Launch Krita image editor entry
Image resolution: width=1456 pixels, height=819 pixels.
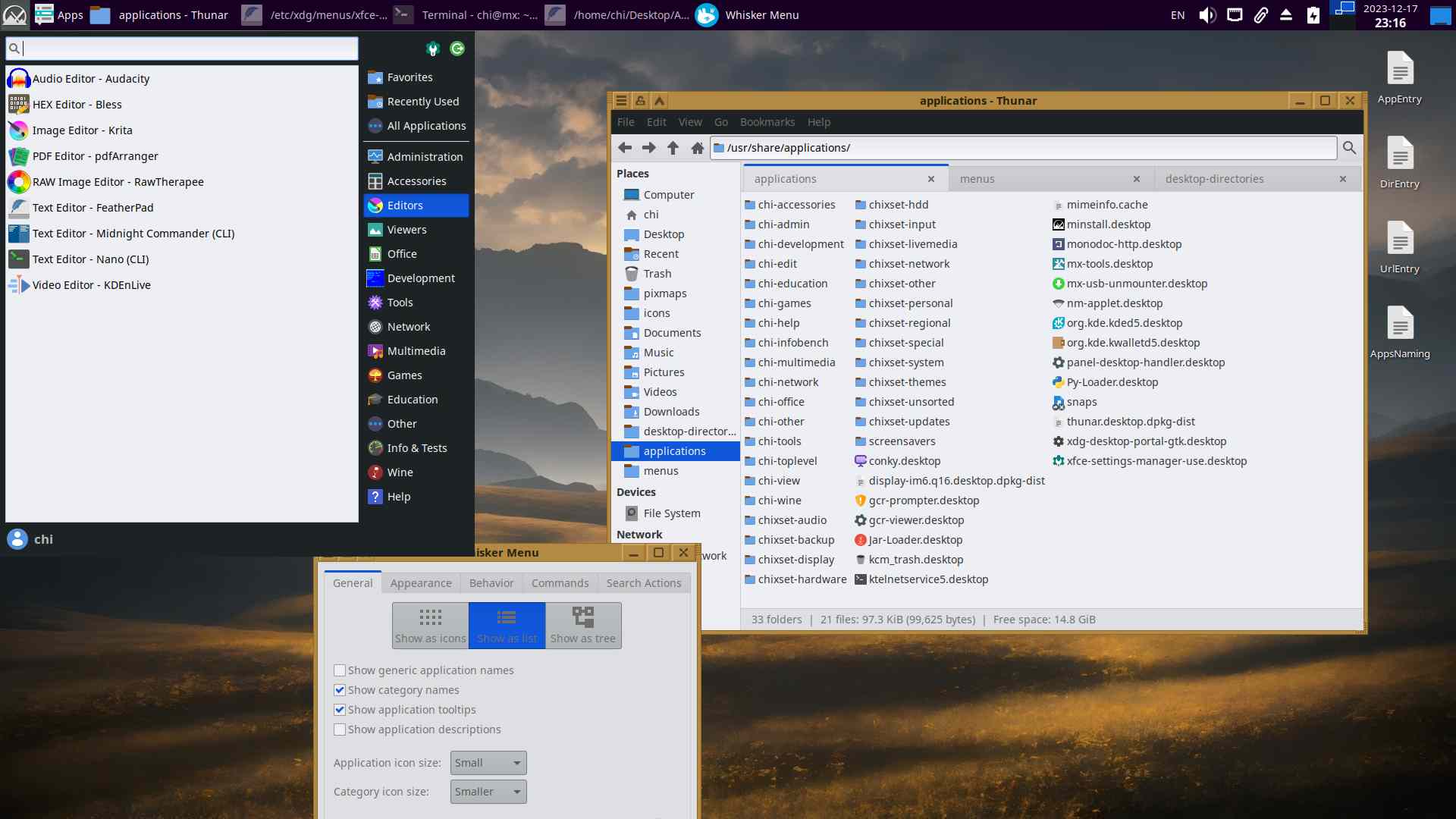(82, 130)
